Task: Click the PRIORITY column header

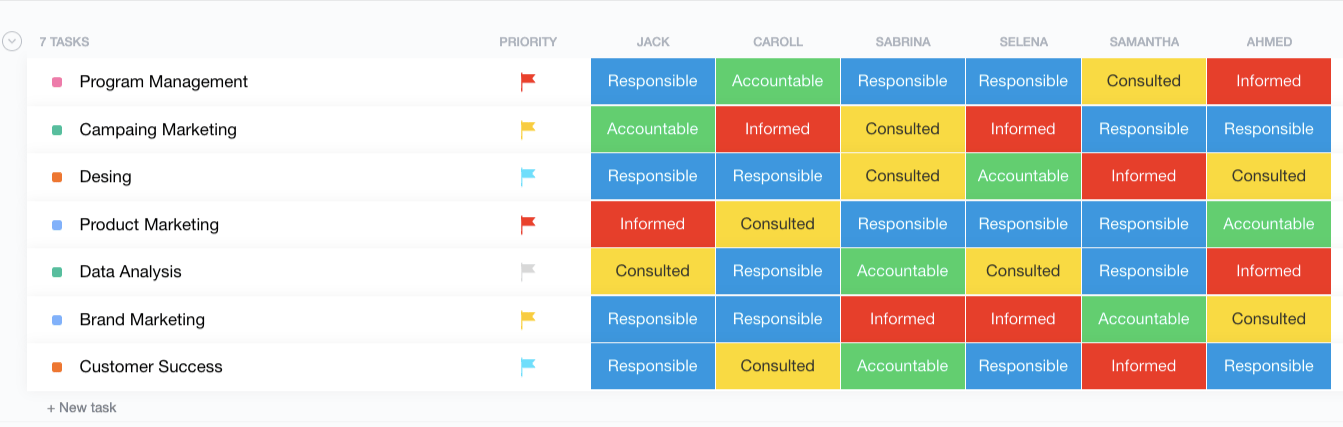Action: pyautogui.click(x=528, y=42)
